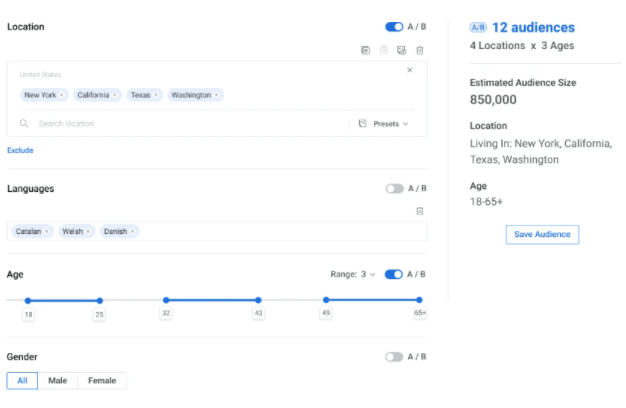Enable the Languages A/B toggle
The height and width of the screenshot is (408, 626).
pos(394,188)
